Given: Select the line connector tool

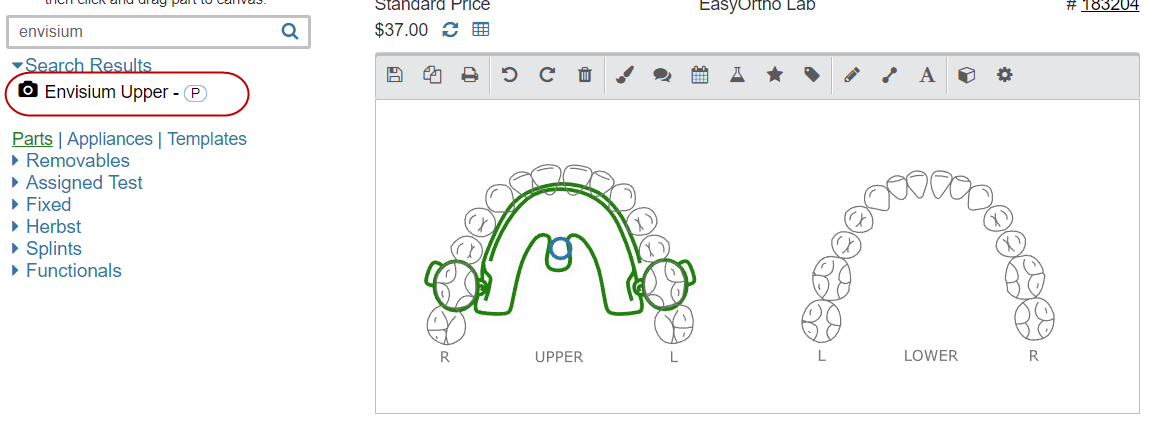Looking at the screenshot, I should (889, 75).
